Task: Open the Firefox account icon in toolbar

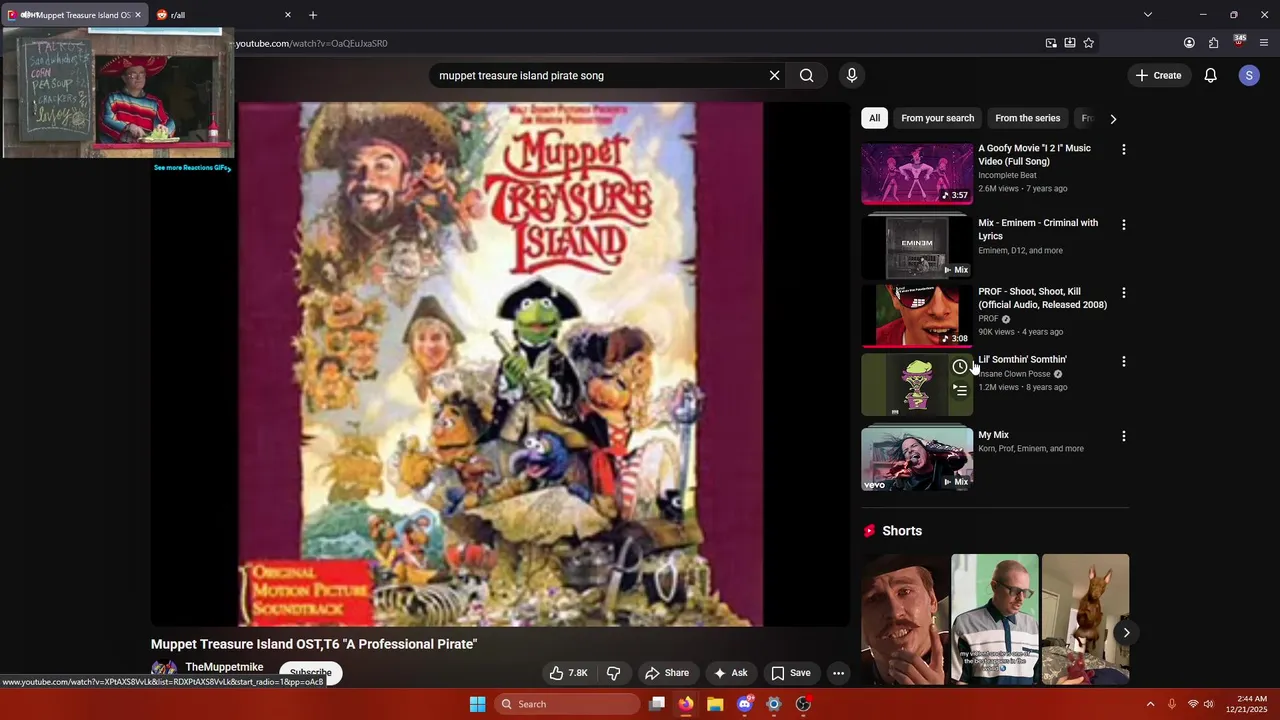Action: click(x=1189, y=43)
